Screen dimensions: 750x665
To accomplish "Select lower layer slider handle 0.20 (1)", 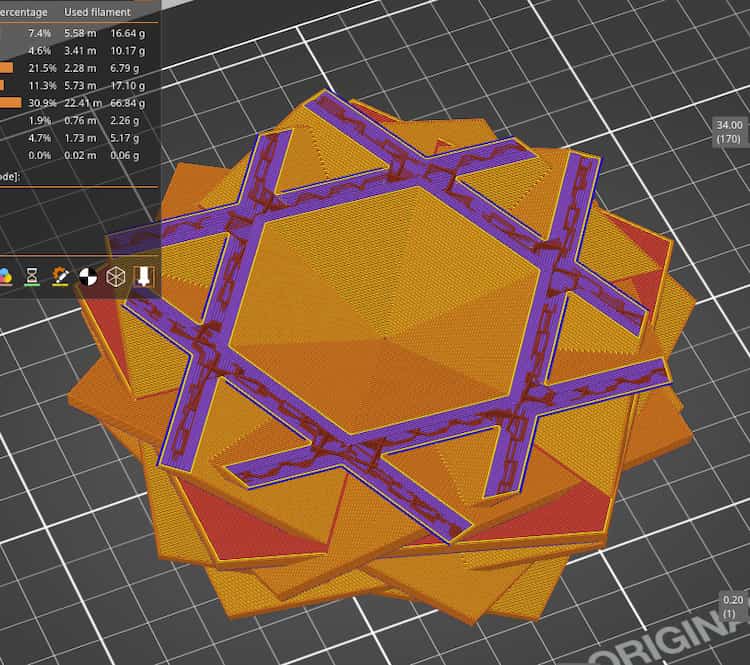I will (734, 607).
